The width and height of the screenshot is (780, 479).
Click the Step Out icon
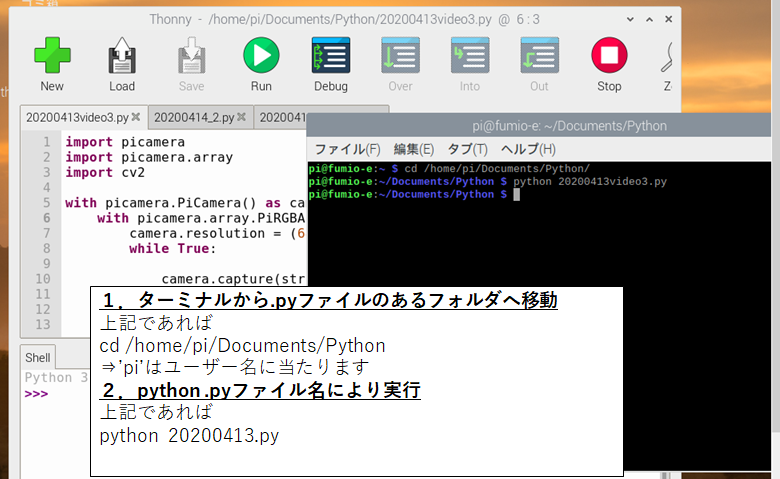pos(540,55)
